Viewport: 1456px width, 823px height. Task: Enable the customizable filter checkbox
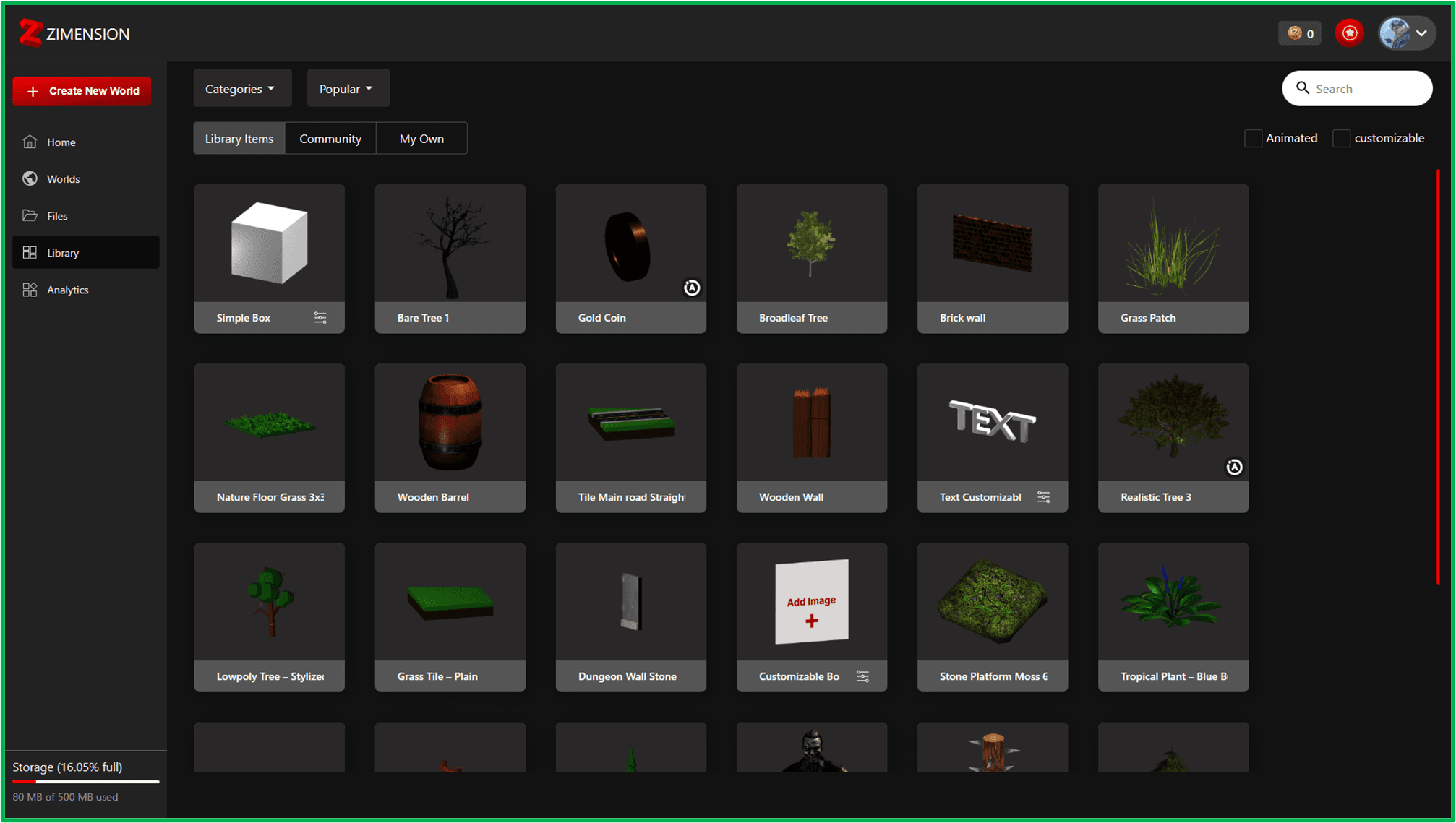(1341, 138)
